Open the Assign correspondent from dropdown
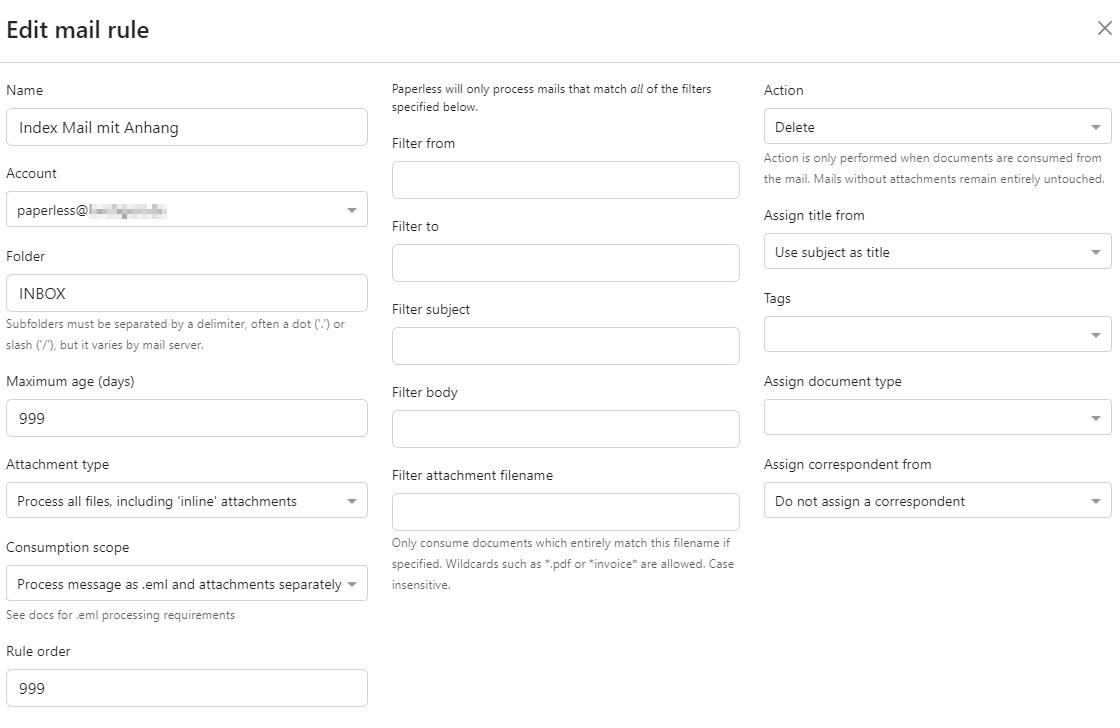This screenshot has width=1120, height=728. 937,500
